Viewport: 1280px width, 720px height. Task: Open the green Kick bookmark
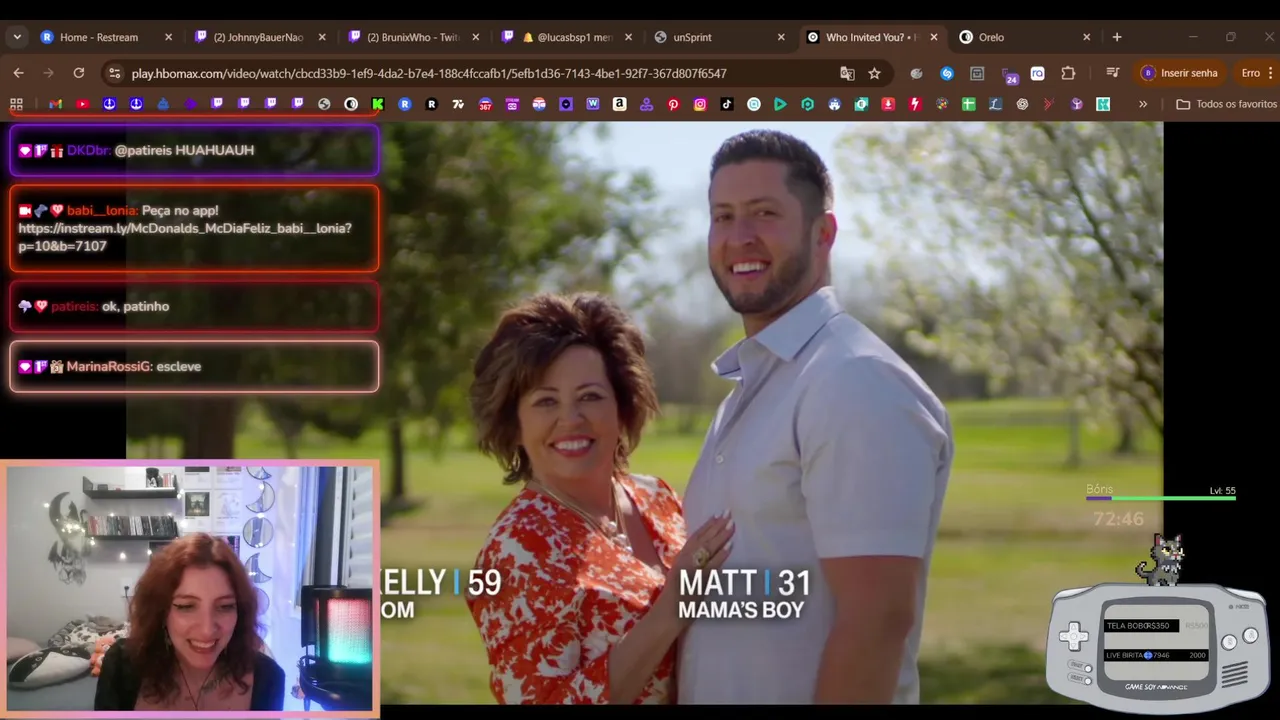378,104
